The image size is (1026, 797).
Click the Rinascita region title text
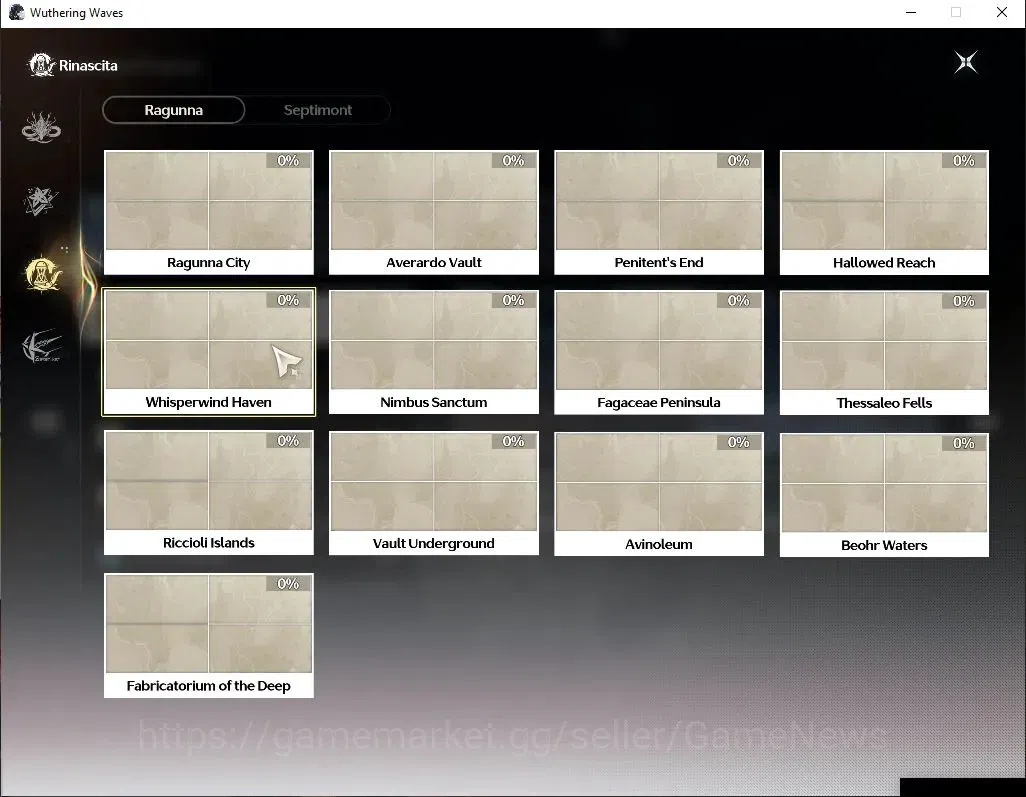coord(88,65)
